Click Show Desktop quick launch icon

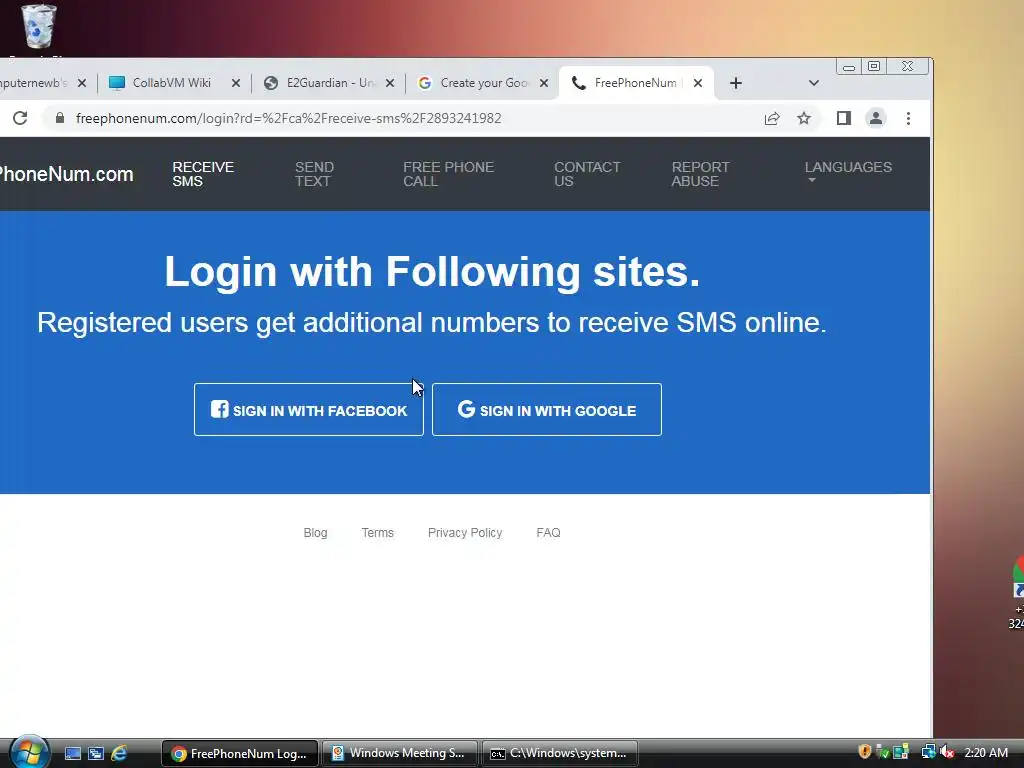(x=73, y=754)
